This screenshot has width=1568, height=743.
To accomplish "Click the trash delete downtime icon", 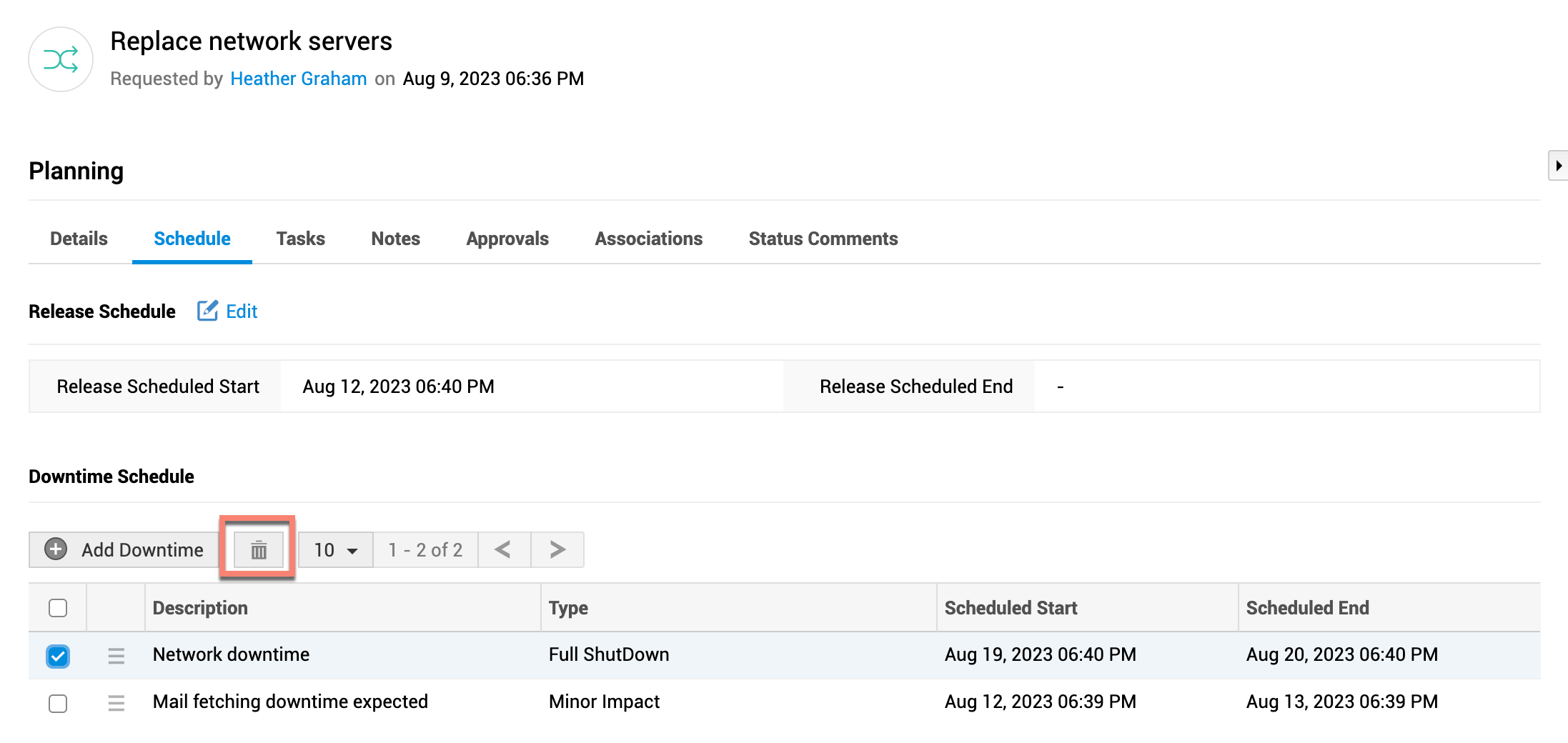I will point(259,550).
